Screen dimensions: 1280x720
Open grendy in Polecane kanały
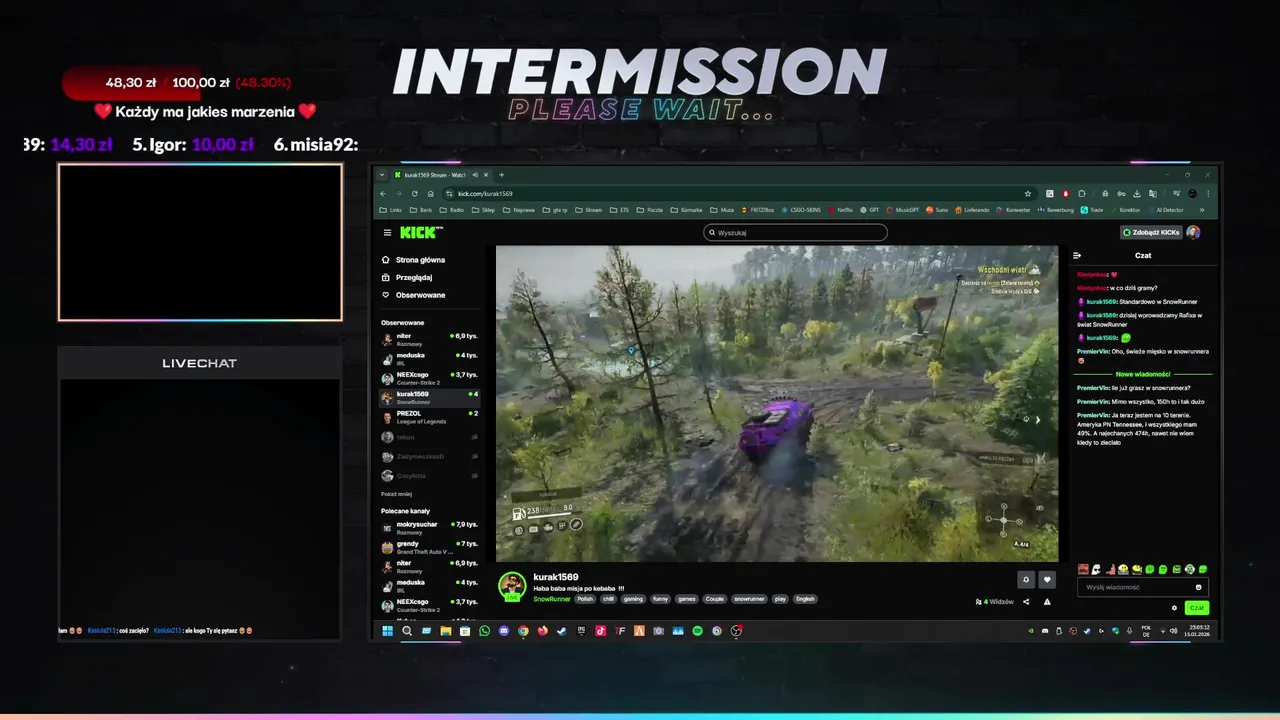(429, 546)
